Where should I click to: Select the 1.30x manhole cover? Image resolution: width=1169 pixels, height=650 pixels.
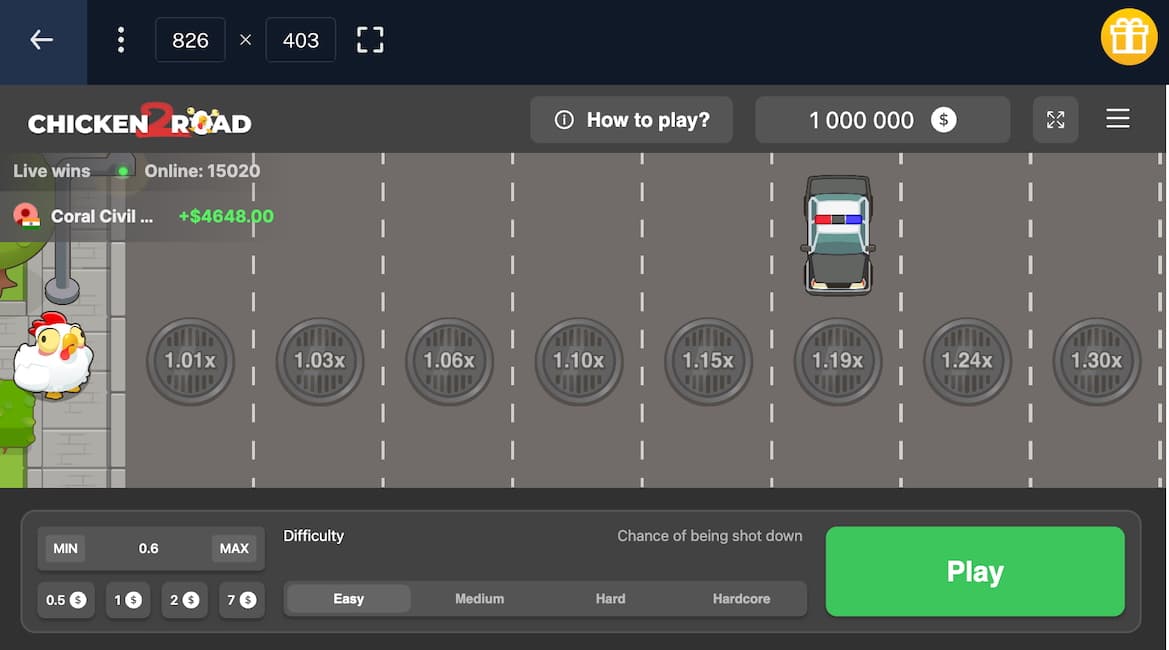(x=1096, y=361)
